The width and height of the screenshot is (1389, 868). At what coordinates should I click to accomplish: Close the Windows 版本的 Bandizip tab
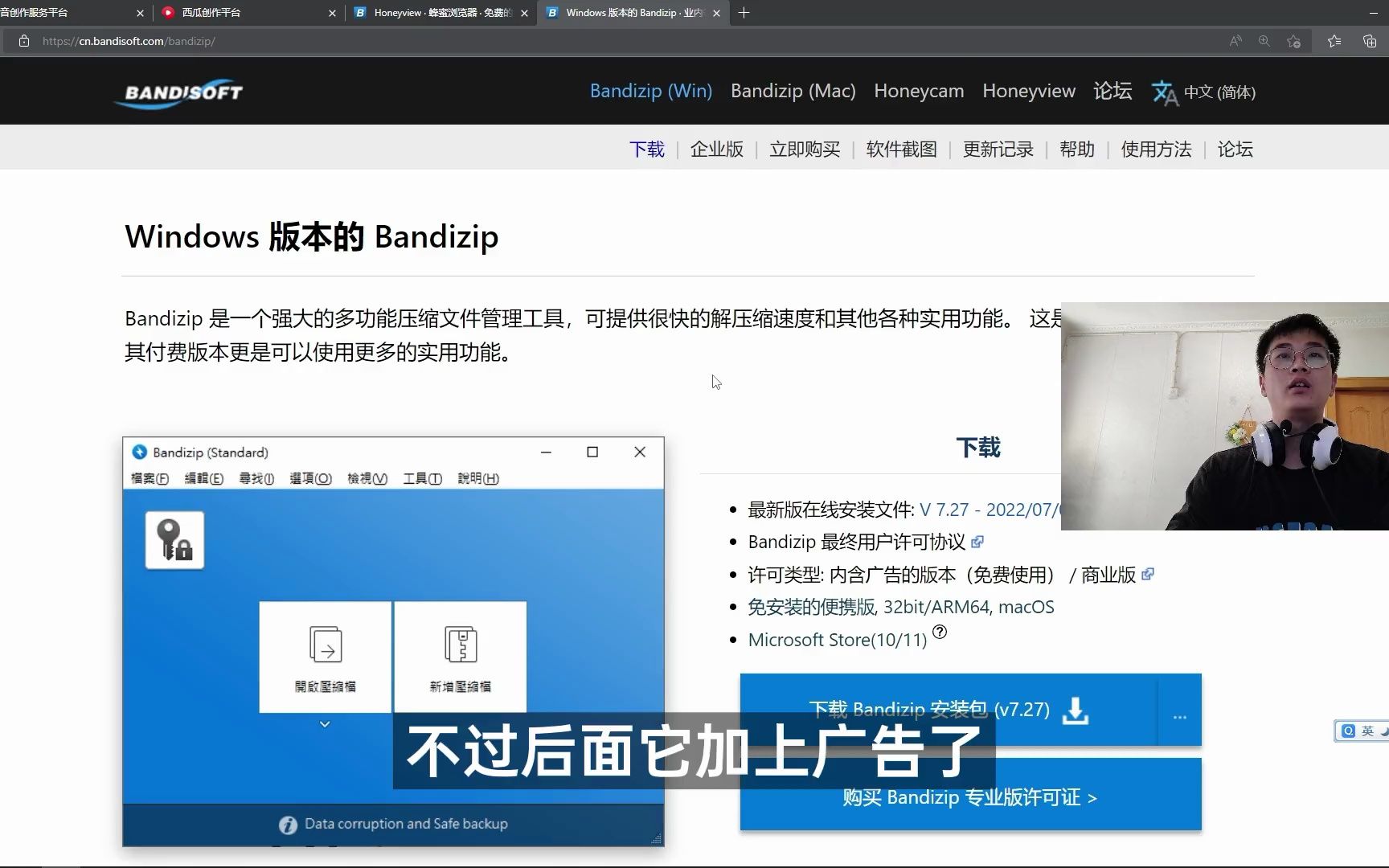point(716,13)
